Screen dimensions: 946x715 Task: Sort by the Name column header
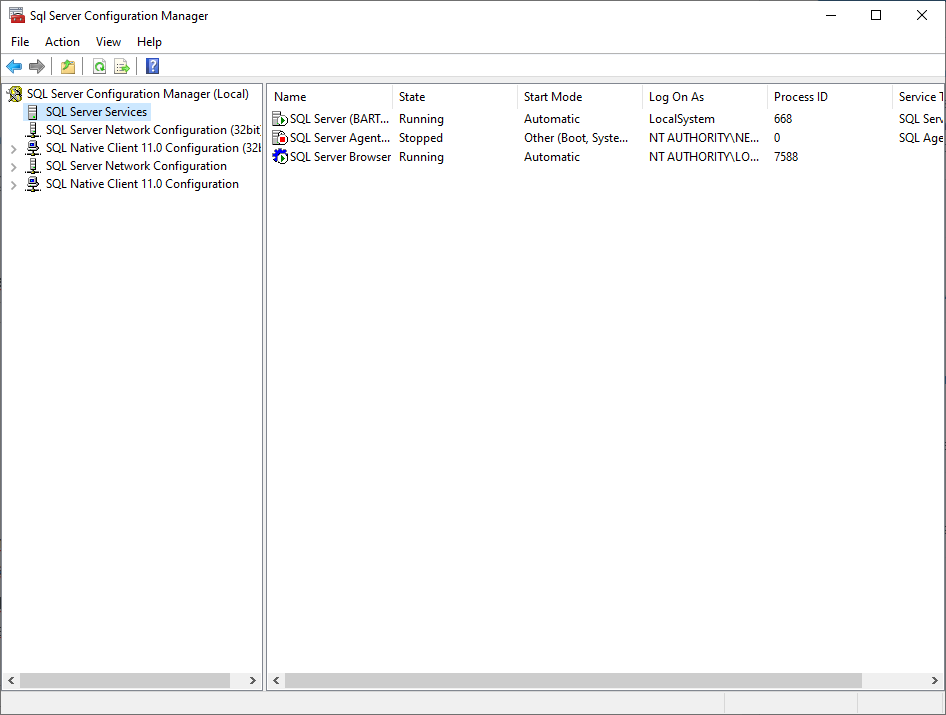coord(330,97)
